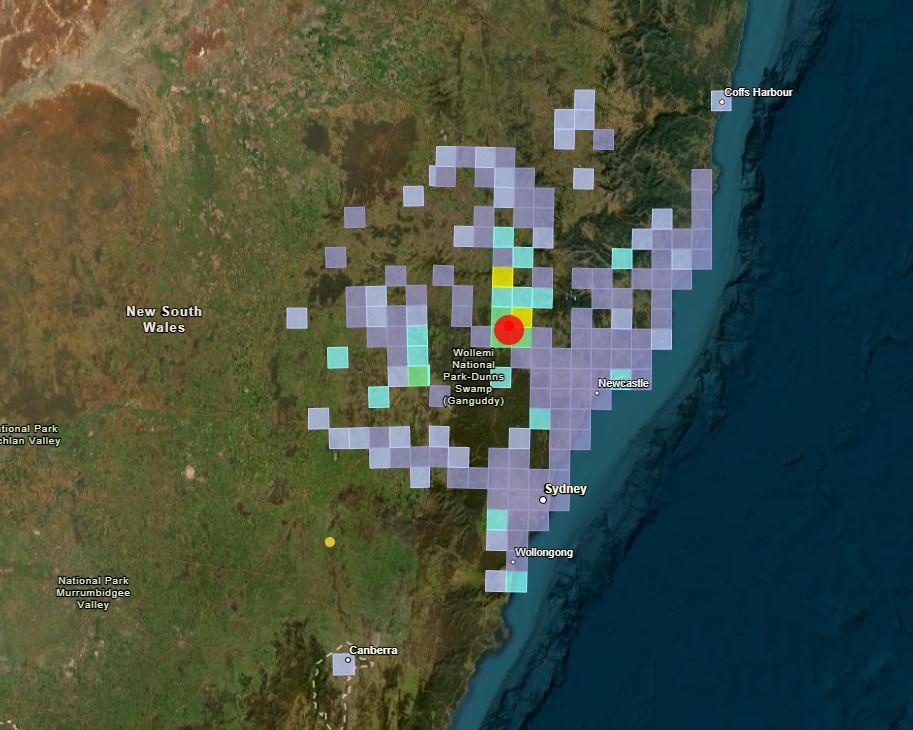Select the cyan cell below Wollongong
This screenshot has height=730, width=913.
coord(517,581)
